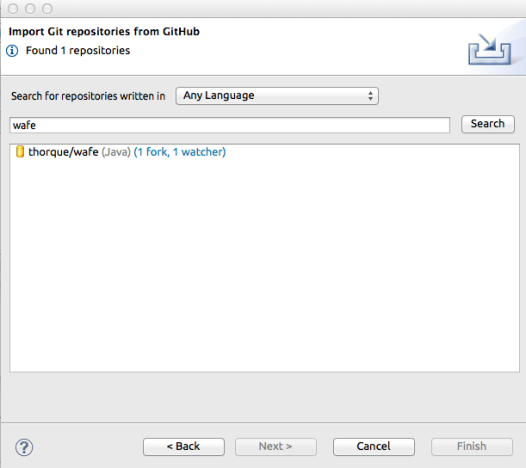The height and width of the screenshot is (468, 526).
Task: Click the Search button
Action: coord(488,124)
